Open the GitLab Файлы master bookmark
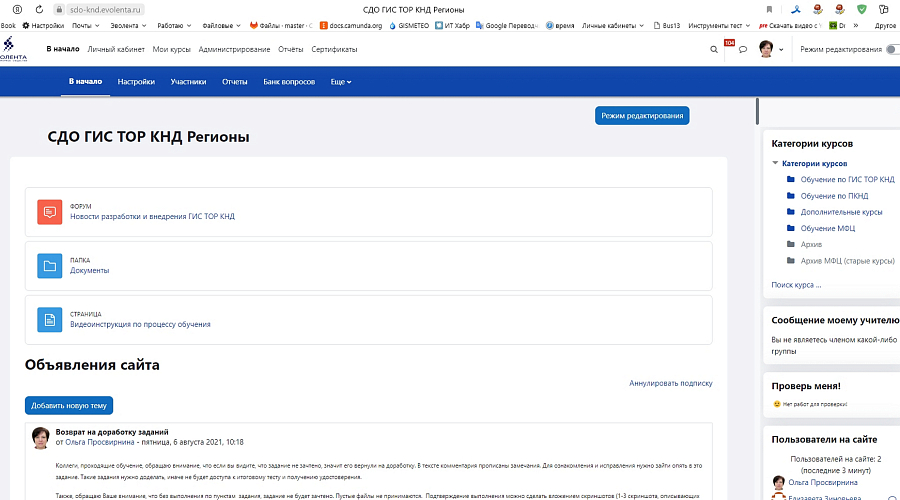The image size is (900, 500). click(x=281, y=25)
